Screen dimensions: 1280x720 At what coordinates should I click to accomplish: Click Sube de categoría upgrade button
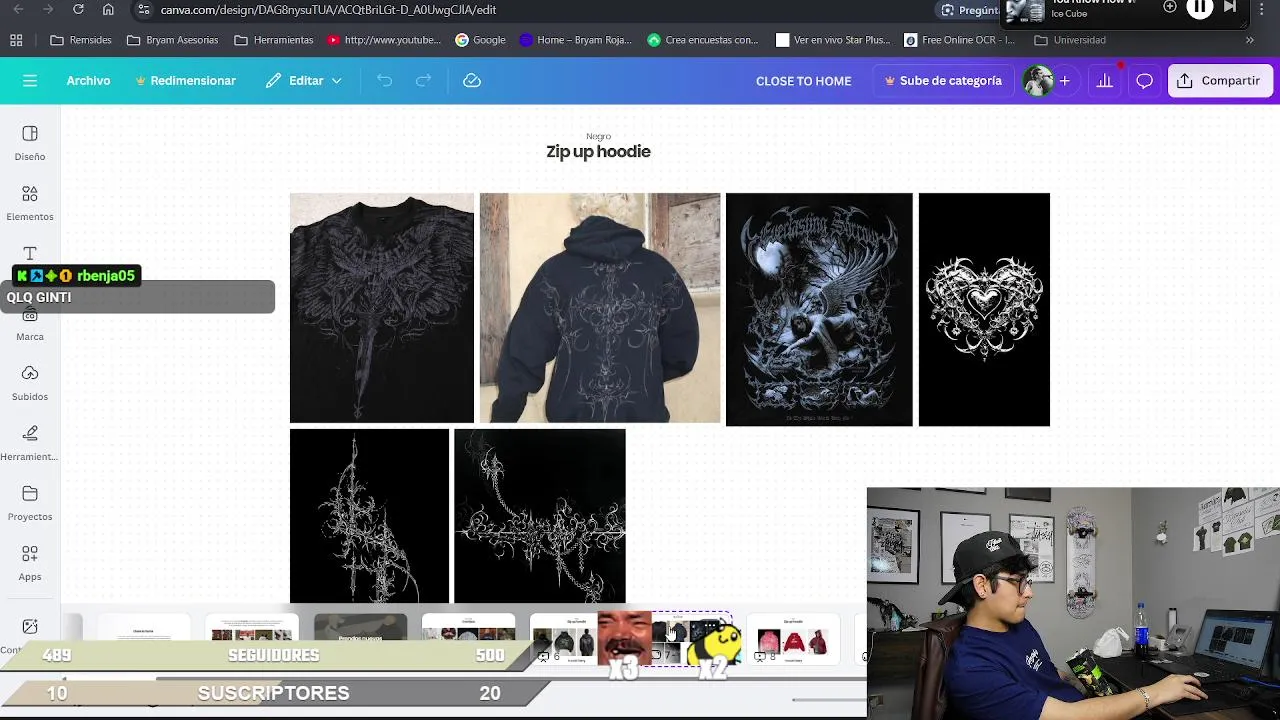tap(943, 81)
